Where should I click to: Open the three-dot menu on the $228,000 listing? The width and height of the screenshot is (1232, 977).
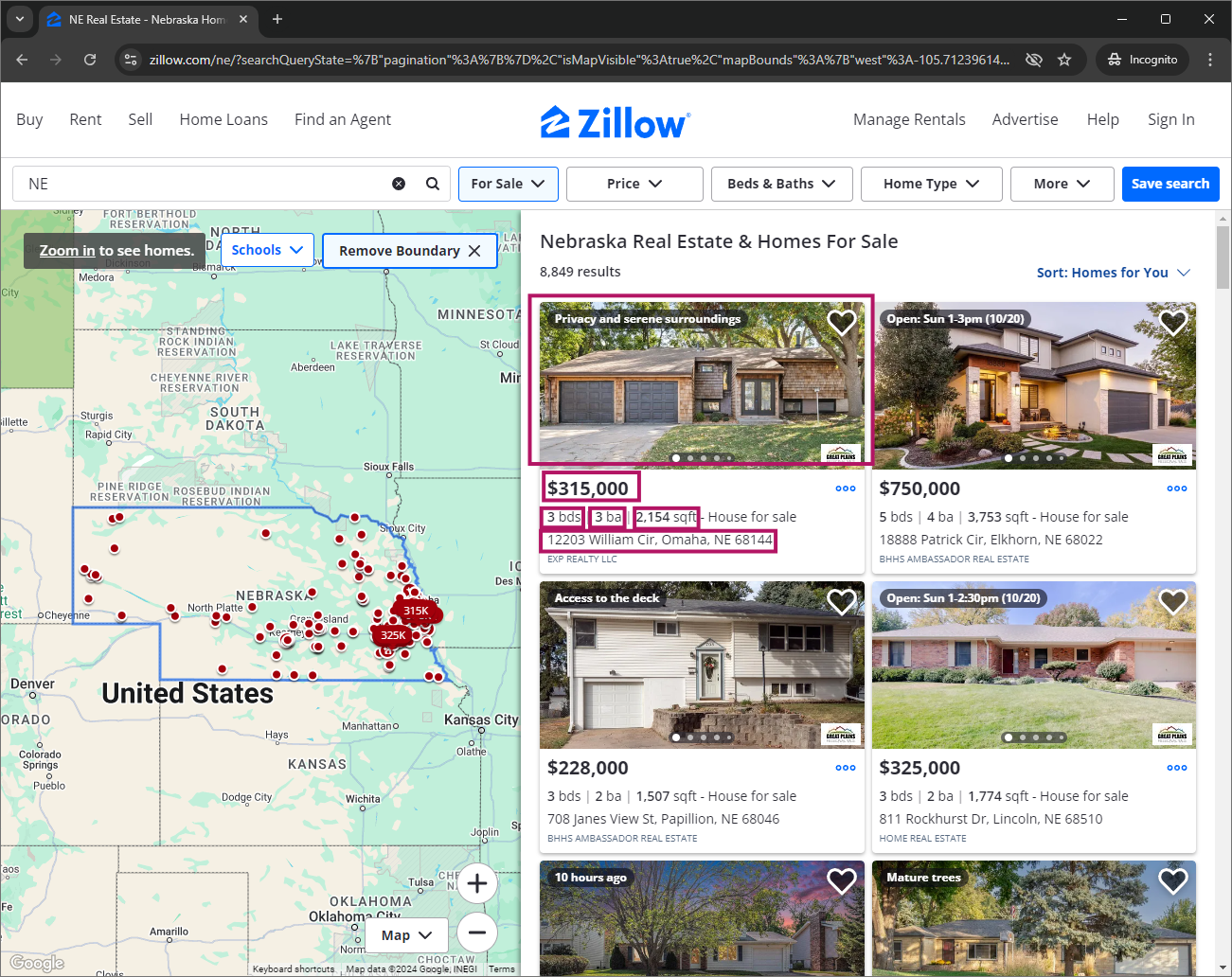(x=845, y=767)
